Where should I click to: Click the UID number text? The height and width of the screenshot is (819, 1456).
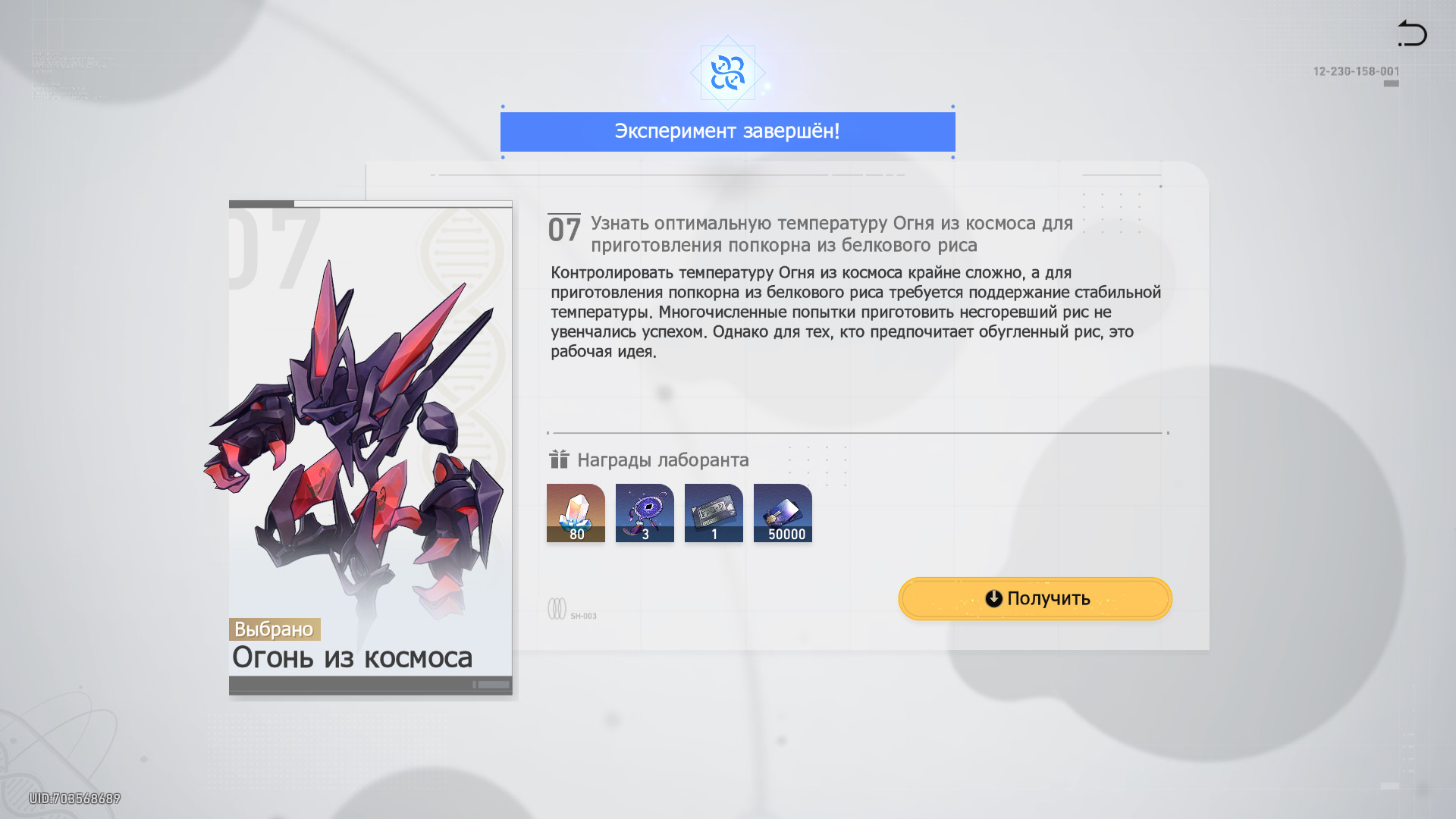[75, 799]
